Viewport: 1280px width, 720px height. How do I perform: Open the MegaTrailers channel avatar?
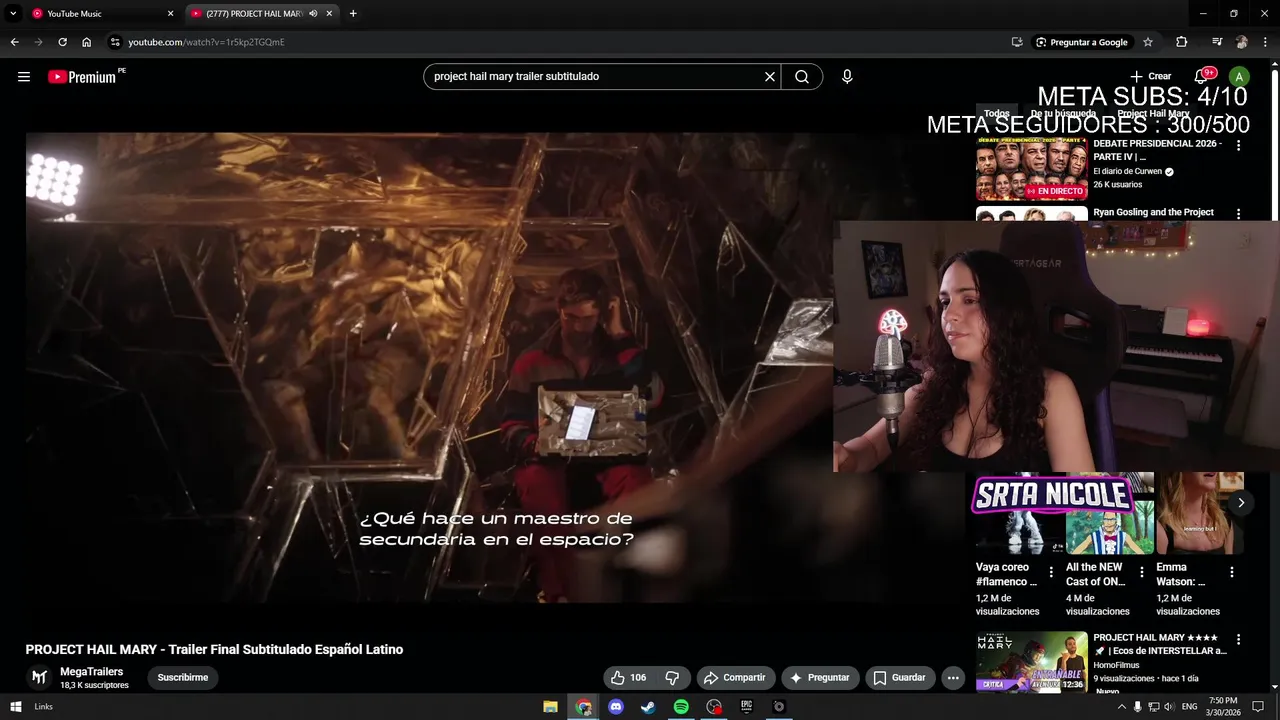pos(39,678)
